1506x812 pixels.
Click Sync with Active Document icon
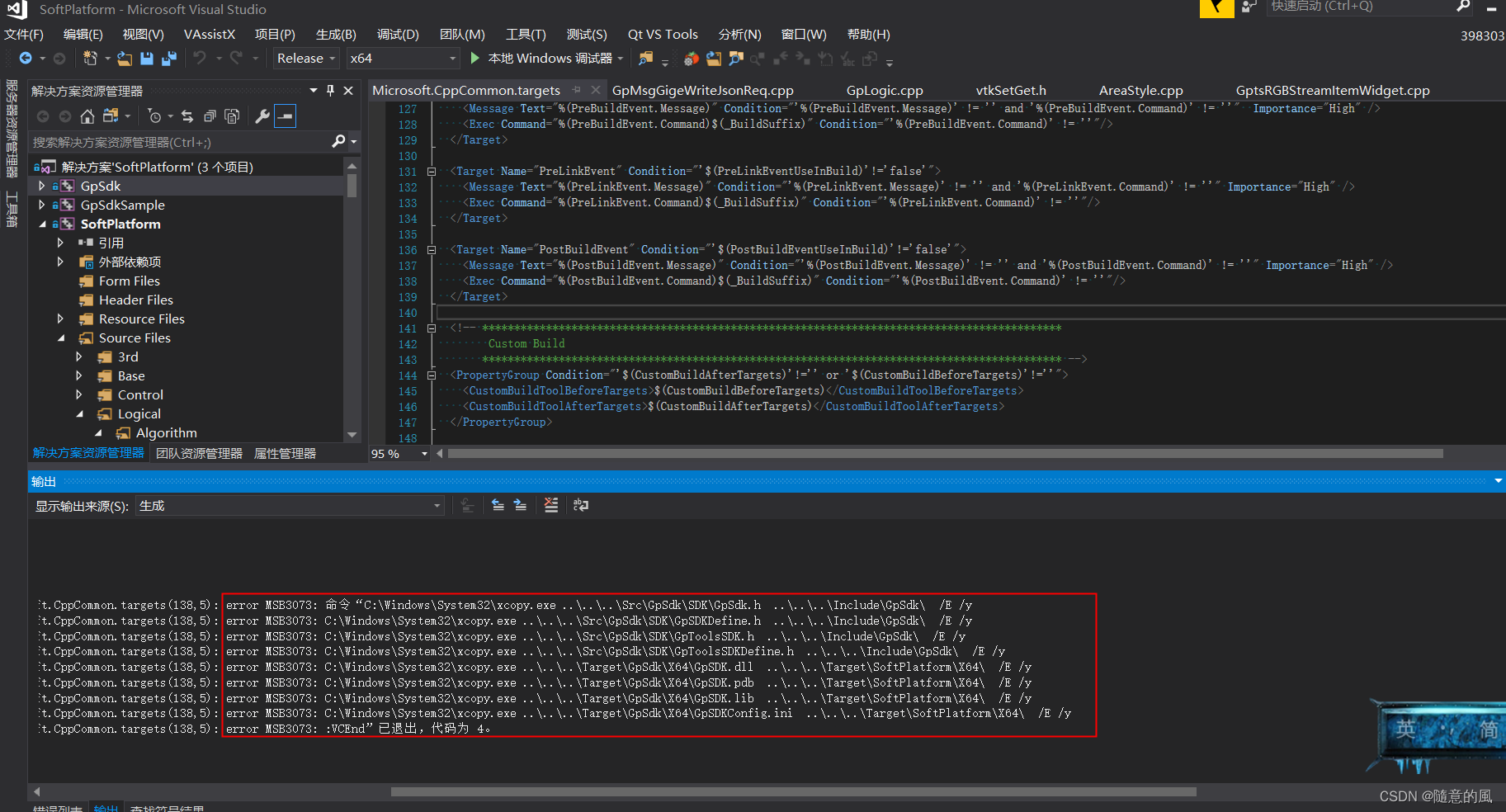(x=187, y=116)
